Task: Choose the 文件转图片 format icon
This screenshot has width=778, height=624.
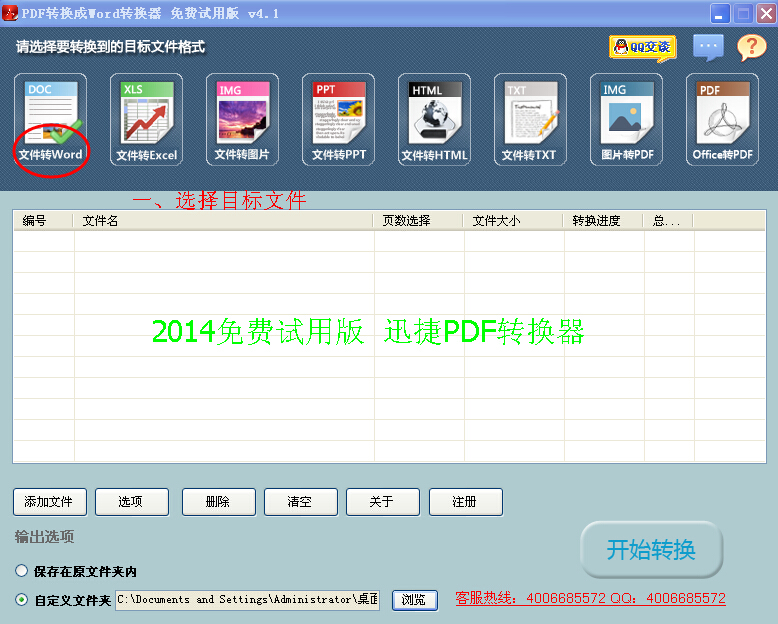Action: (x=242, y=120)
